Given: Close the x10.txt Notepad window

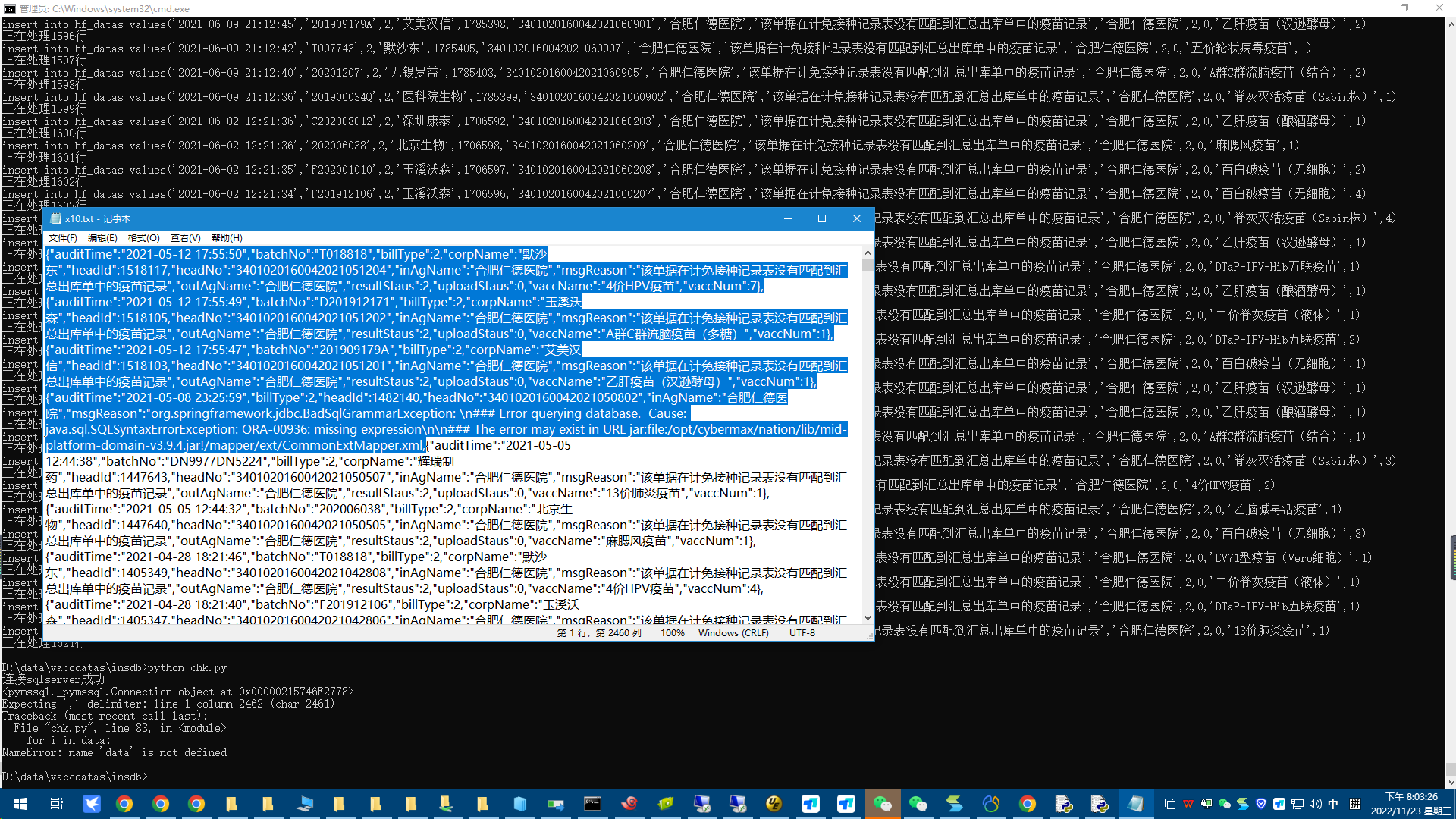Looking at the screenshot, I should (x=857, y=218).
